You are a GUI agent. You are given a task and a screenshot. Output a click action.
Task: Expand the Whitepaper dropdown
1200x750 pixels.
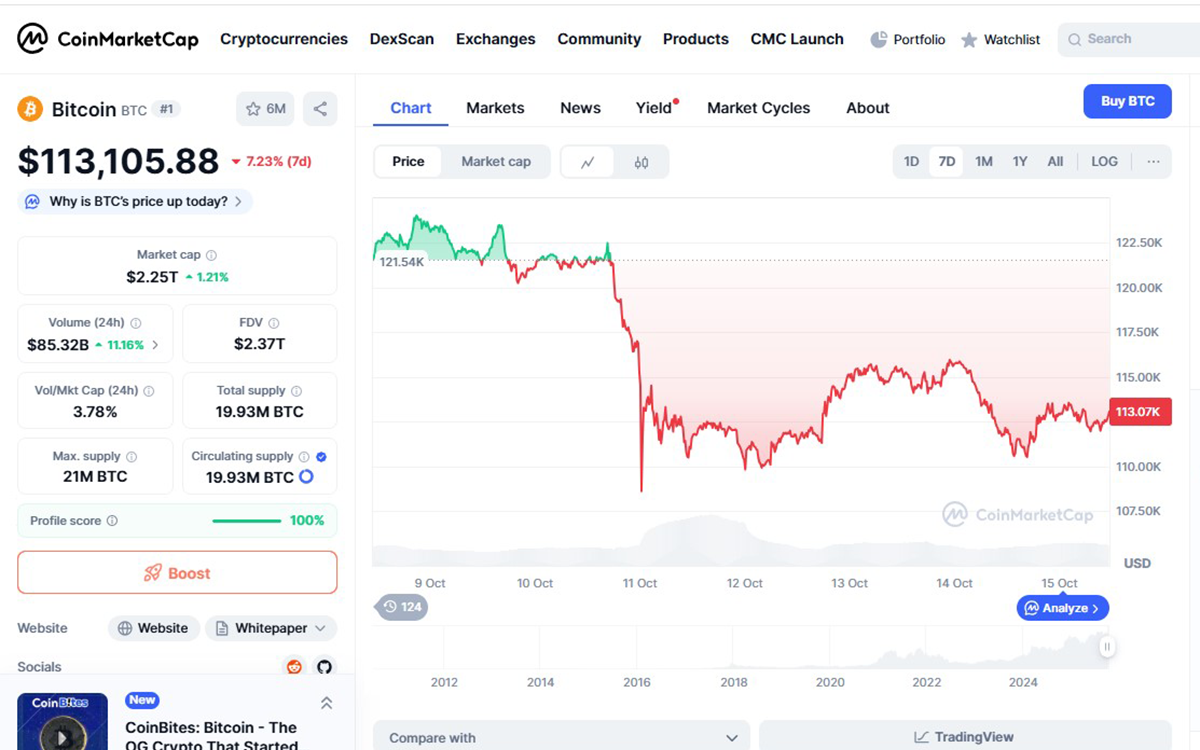(270, 628)
